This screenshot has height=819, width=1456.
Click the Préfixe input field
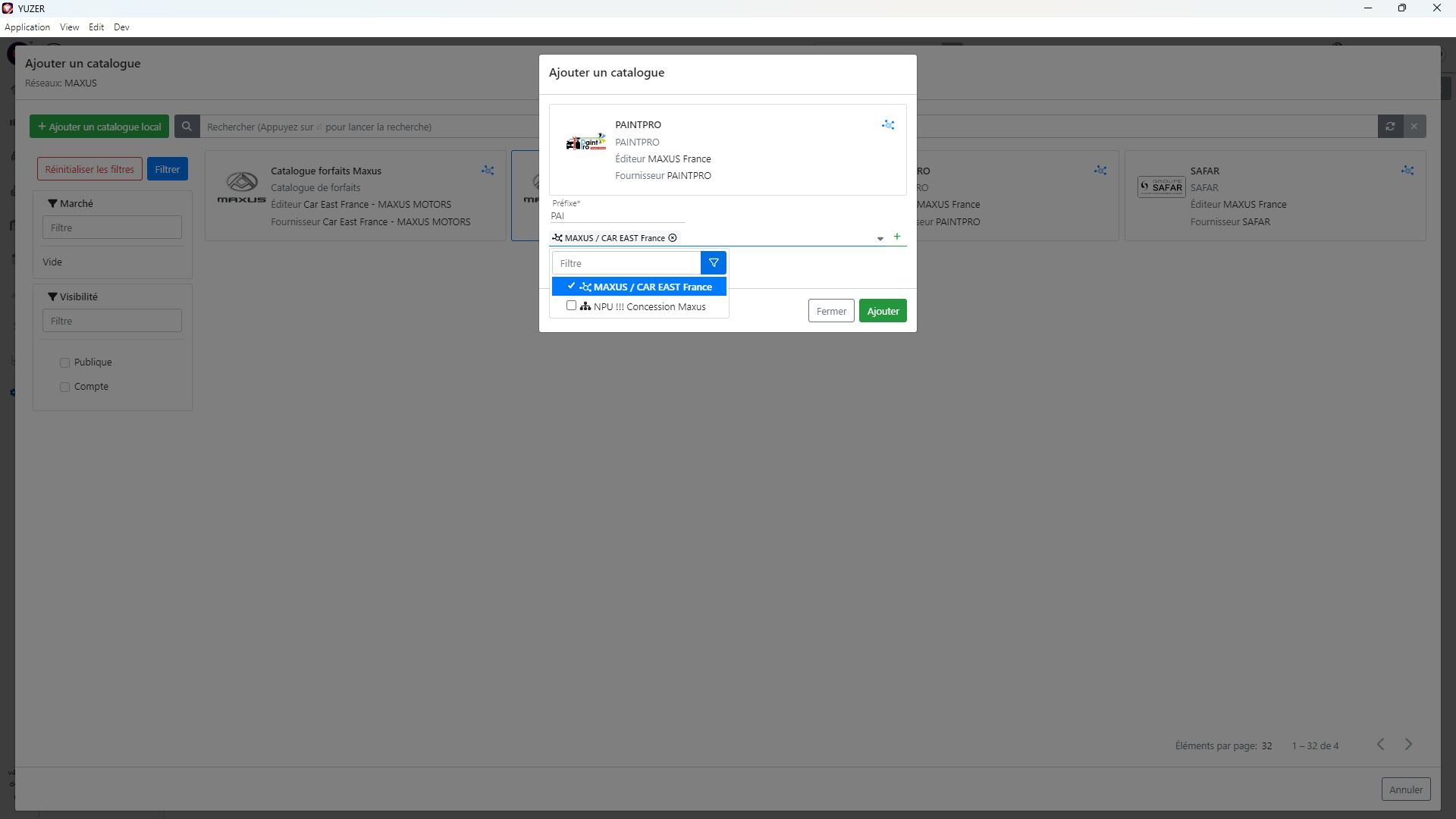[617, 216]
